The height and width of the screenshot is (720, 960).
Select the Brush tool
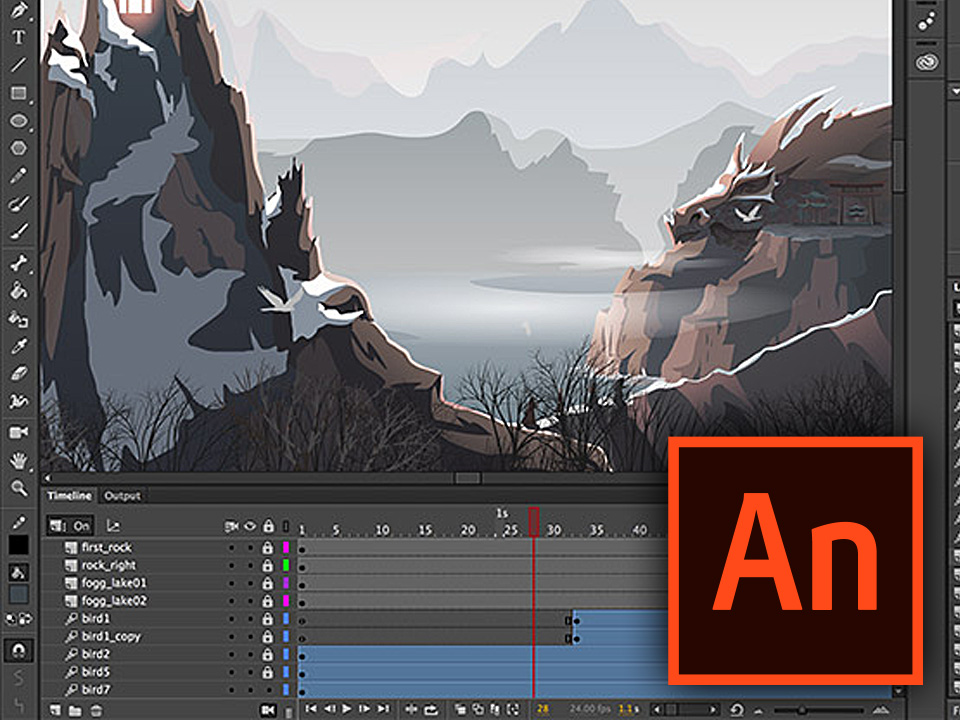pyautogui.click(x=19, y=231)
